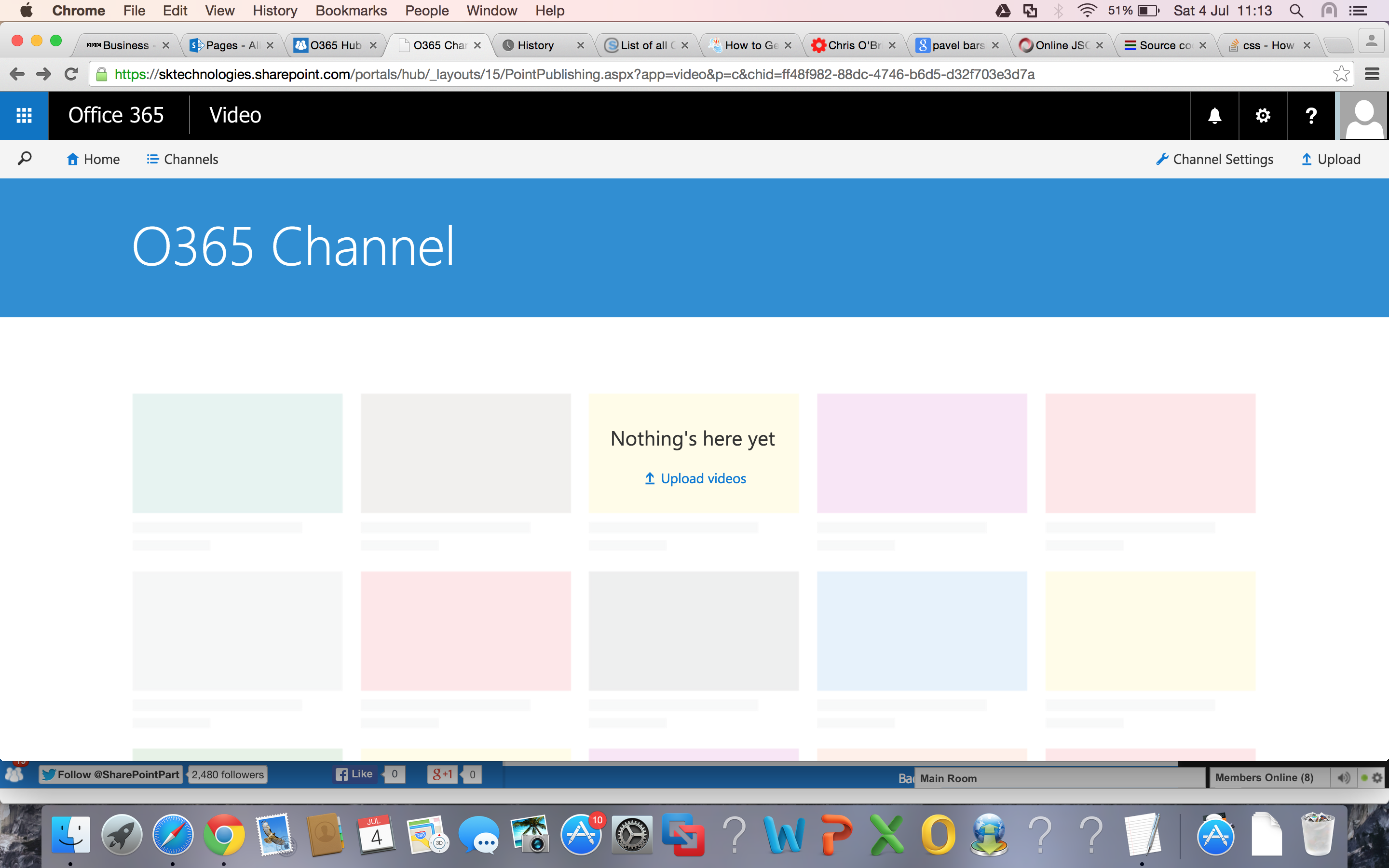Open the video search magnifier
Viewport: 1389px width, 868px height.
coord(25,159)
